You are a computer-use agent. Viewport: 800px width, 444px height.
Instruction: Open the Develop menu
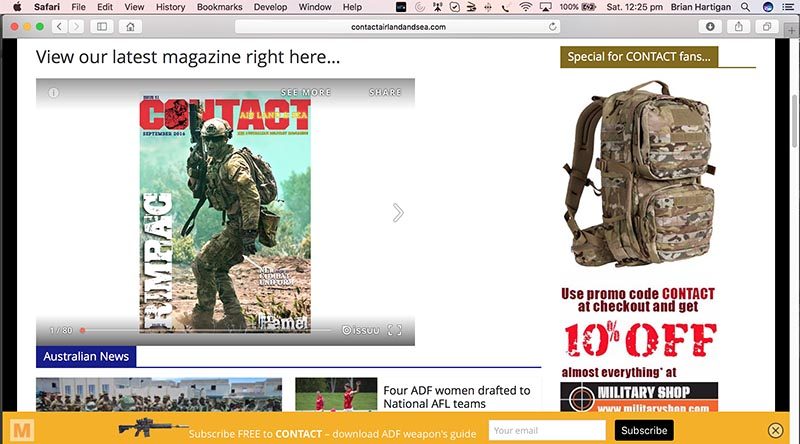pos(270,7)
